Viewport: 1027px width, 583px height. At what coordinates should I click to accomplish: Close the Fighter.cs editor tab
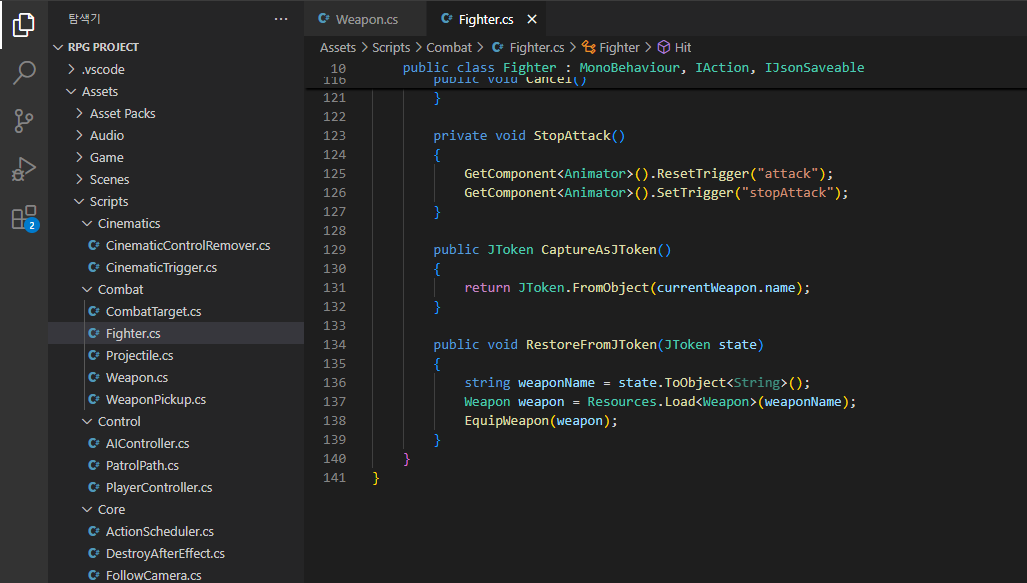coord(531,19)
